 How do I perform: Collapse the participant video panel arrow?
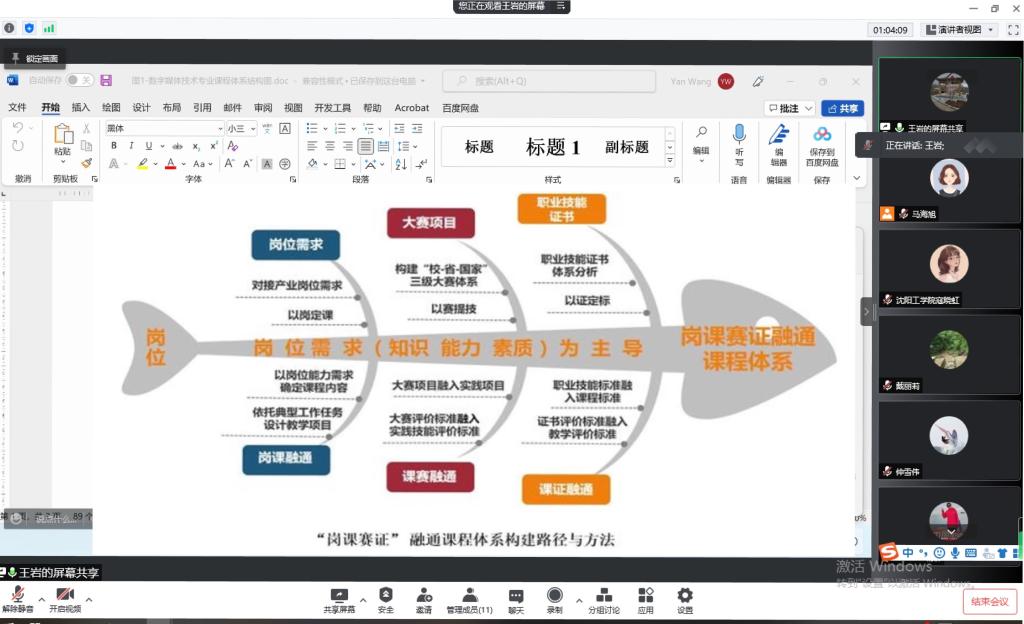(x=867, y=311)
